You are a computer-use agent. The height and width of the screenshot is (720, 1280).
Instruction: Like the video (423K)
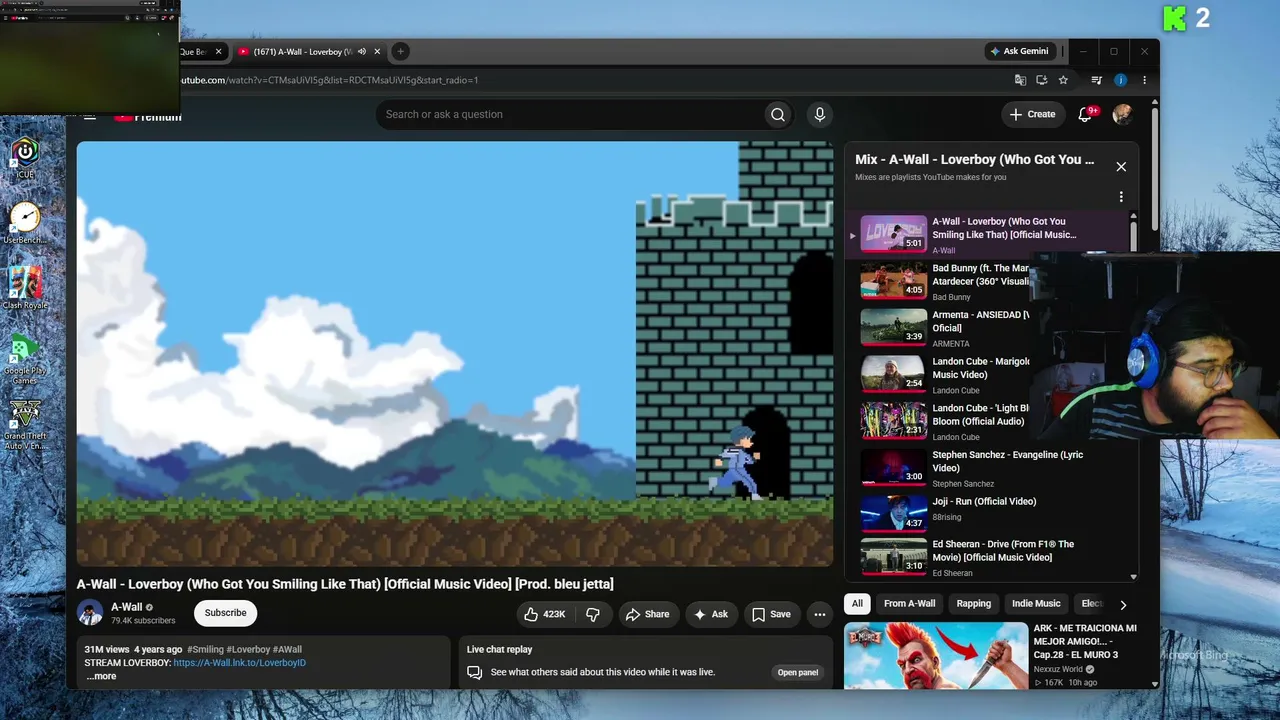(545, 615)
